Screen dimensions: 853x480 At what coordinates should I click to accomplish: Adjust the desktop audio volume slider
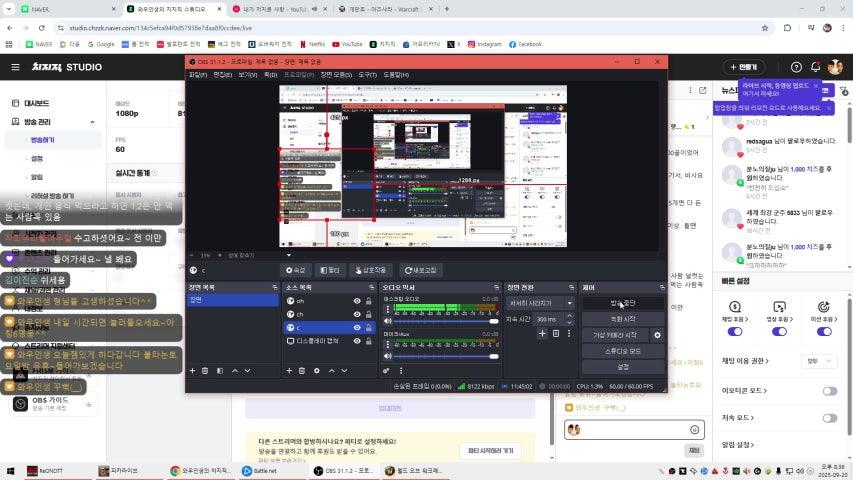point(446,321)
